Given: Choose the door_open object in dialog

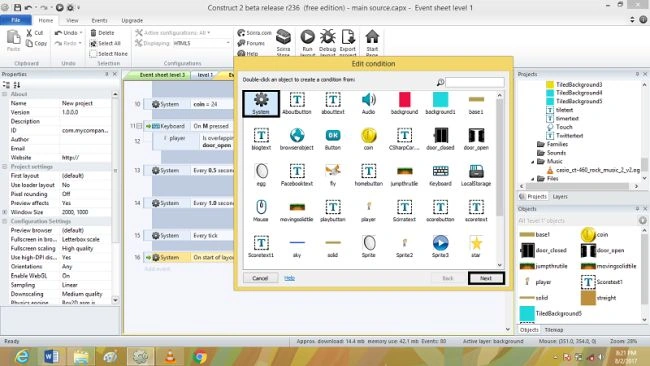Looking at the screenshot, I should click(476, 139).
